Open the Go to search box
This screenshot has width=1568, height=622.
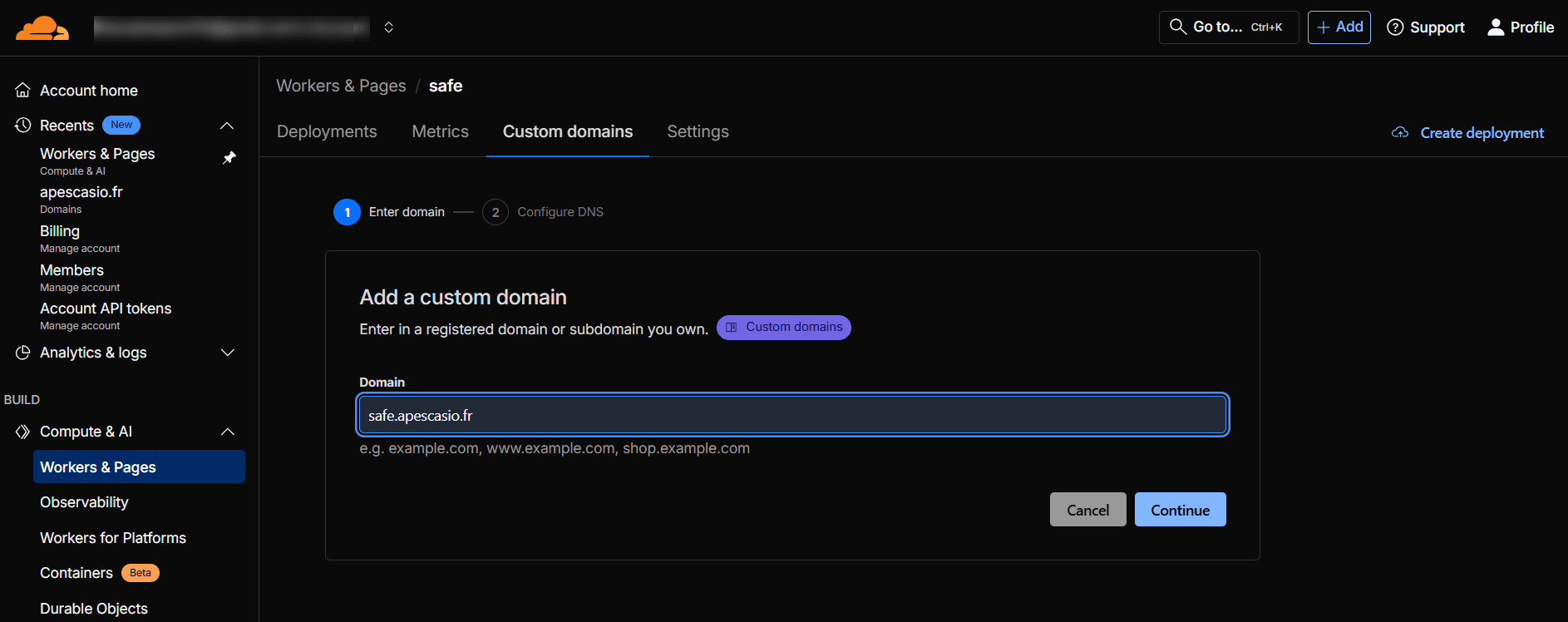[x=1229, y=27]
